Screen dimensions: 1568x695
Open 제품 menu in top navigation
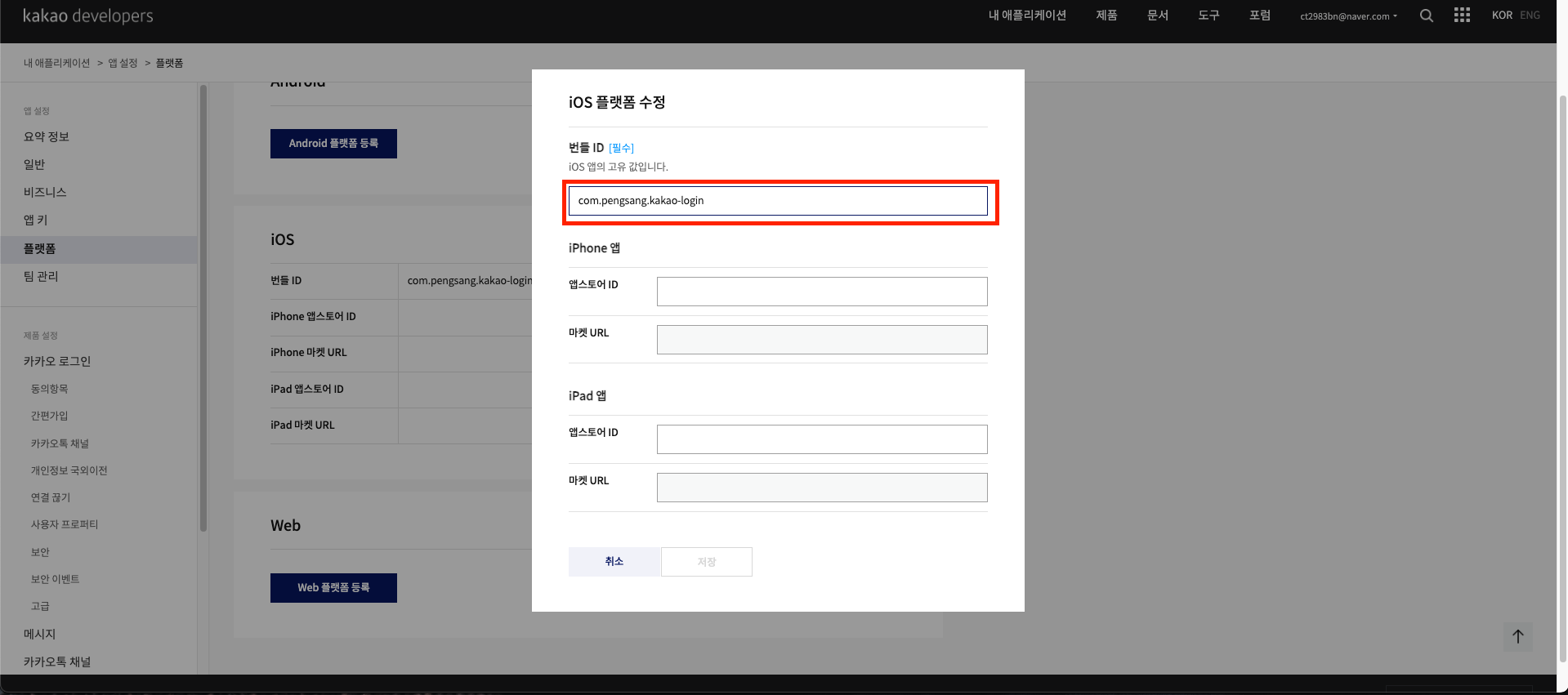click(1106, 16)
